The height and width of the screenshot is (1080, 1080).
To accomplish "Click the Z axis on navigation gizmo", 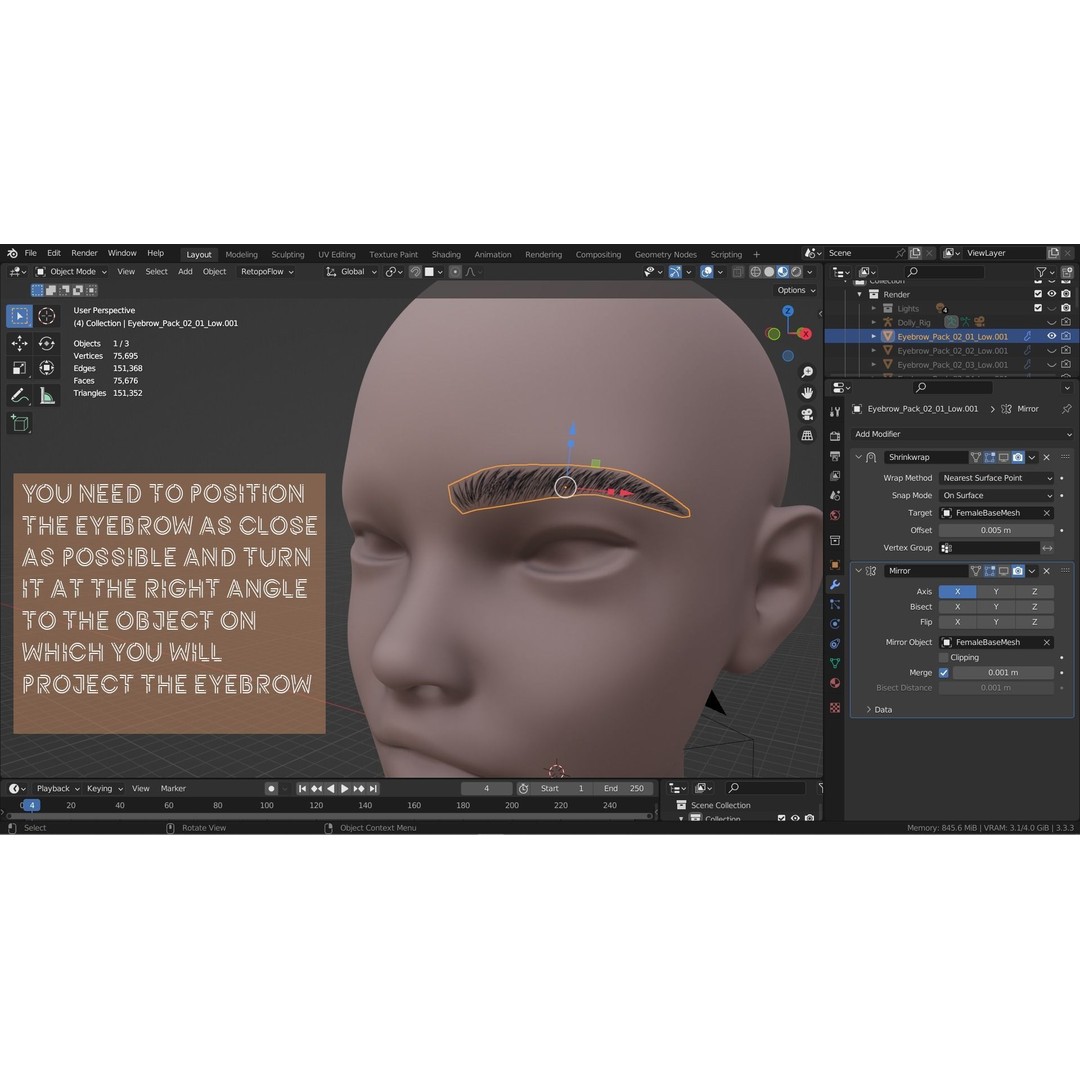I will click(x=788, y=311).
